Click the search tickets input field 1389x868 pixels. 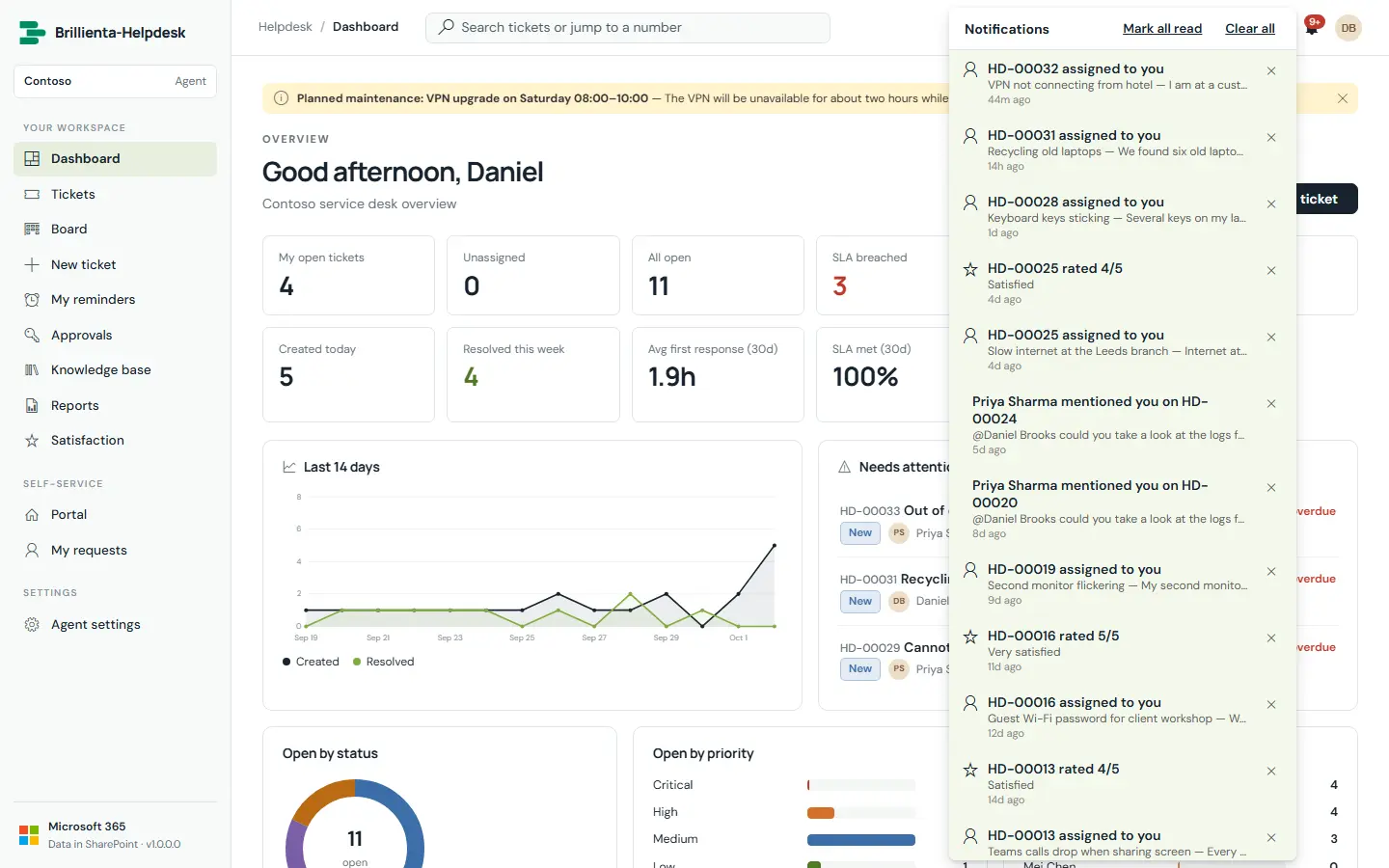click(628, 28)
